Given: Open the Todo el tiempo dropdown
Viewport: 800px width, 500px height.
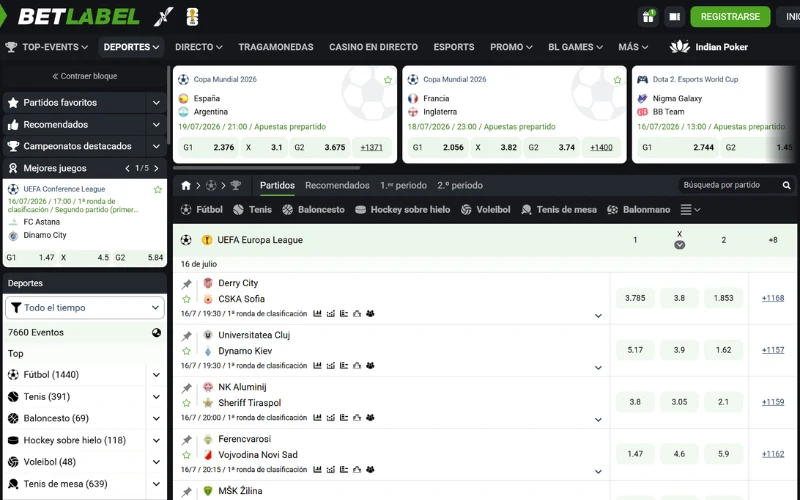Looking at the screenshot, I should (x=85, y=308).
